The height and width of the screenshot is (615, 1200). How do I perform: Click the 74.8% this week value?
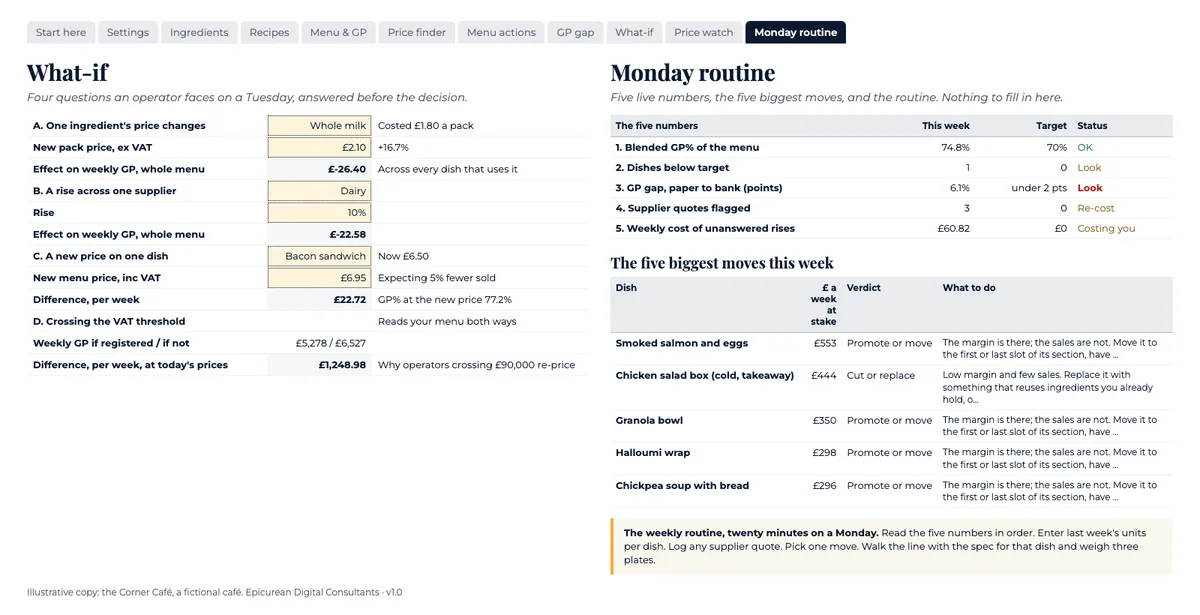[x=955, y=147]
